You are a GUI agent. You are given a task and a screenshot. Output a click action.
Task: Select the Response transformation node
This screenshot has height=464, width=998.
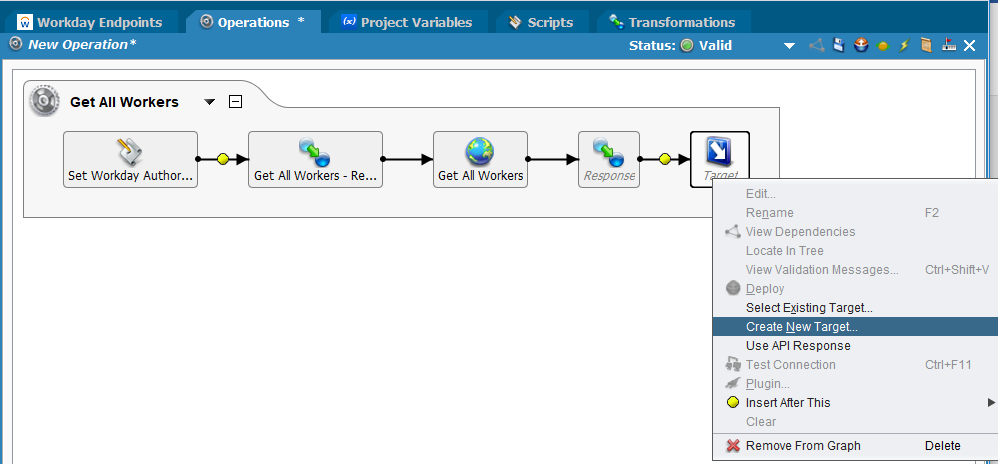click(x=609, y=159)
